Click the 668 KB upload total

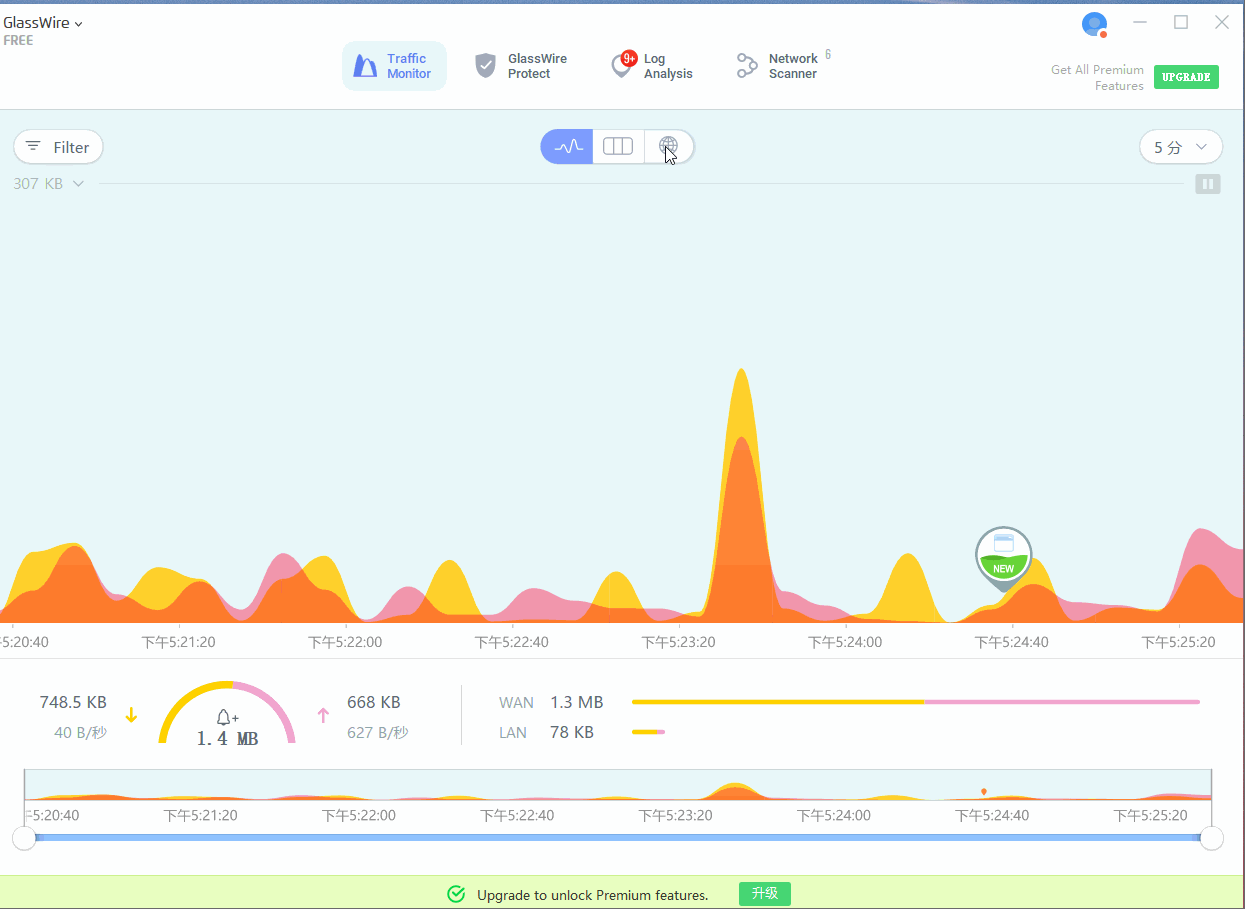(x=374, y=702)
